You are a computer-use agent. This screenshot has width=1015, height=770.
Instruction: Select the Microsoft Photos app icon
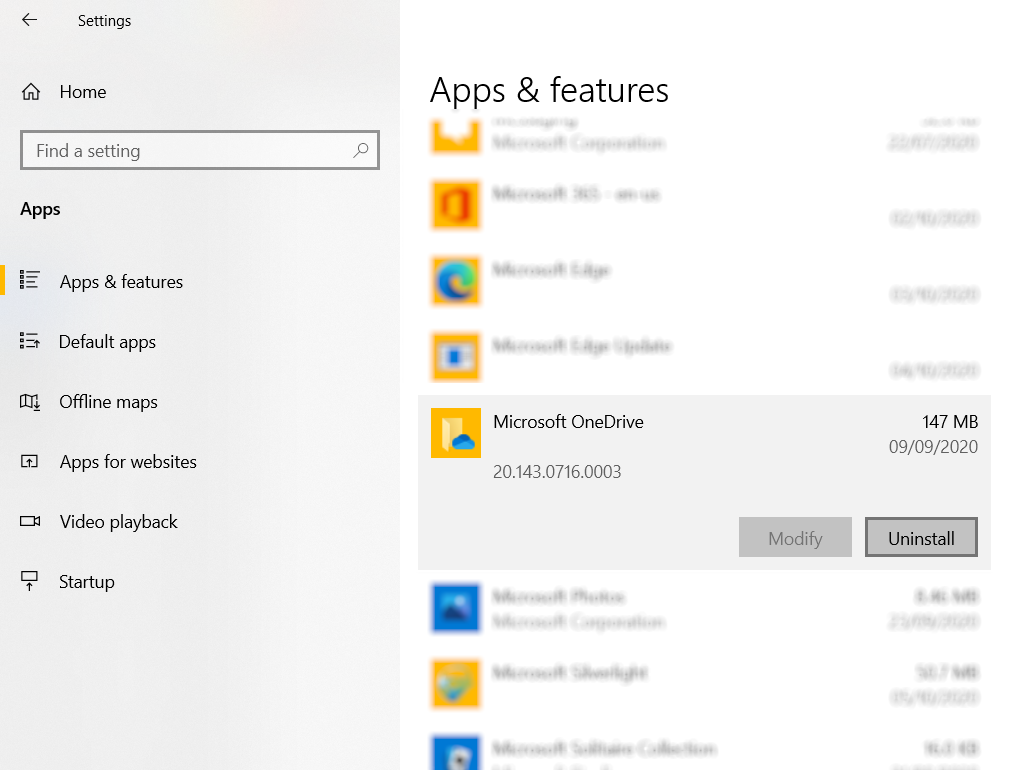pos(456,608)
